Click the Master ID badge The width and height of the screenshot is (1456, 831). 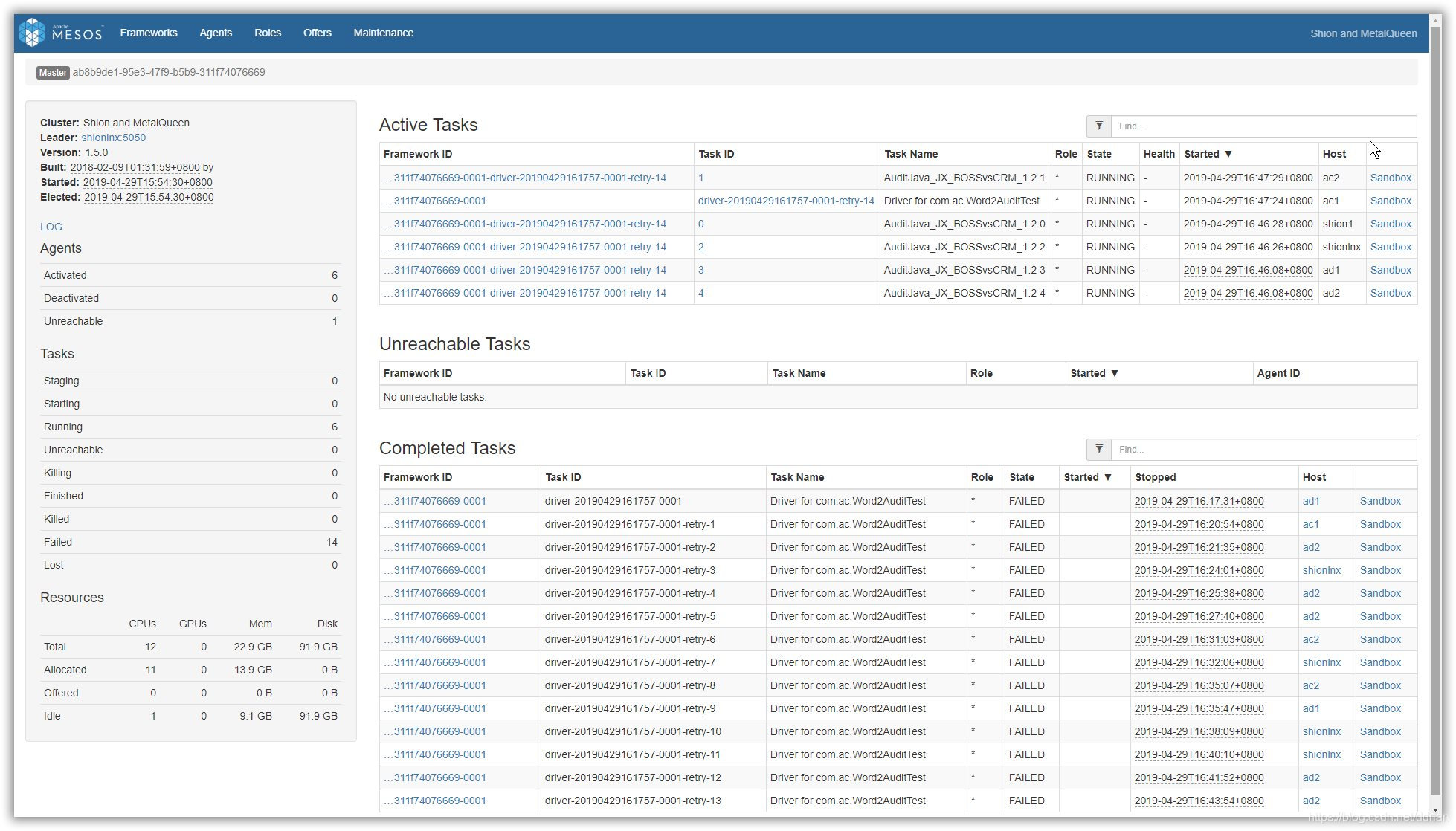click(x=53, y=73)
